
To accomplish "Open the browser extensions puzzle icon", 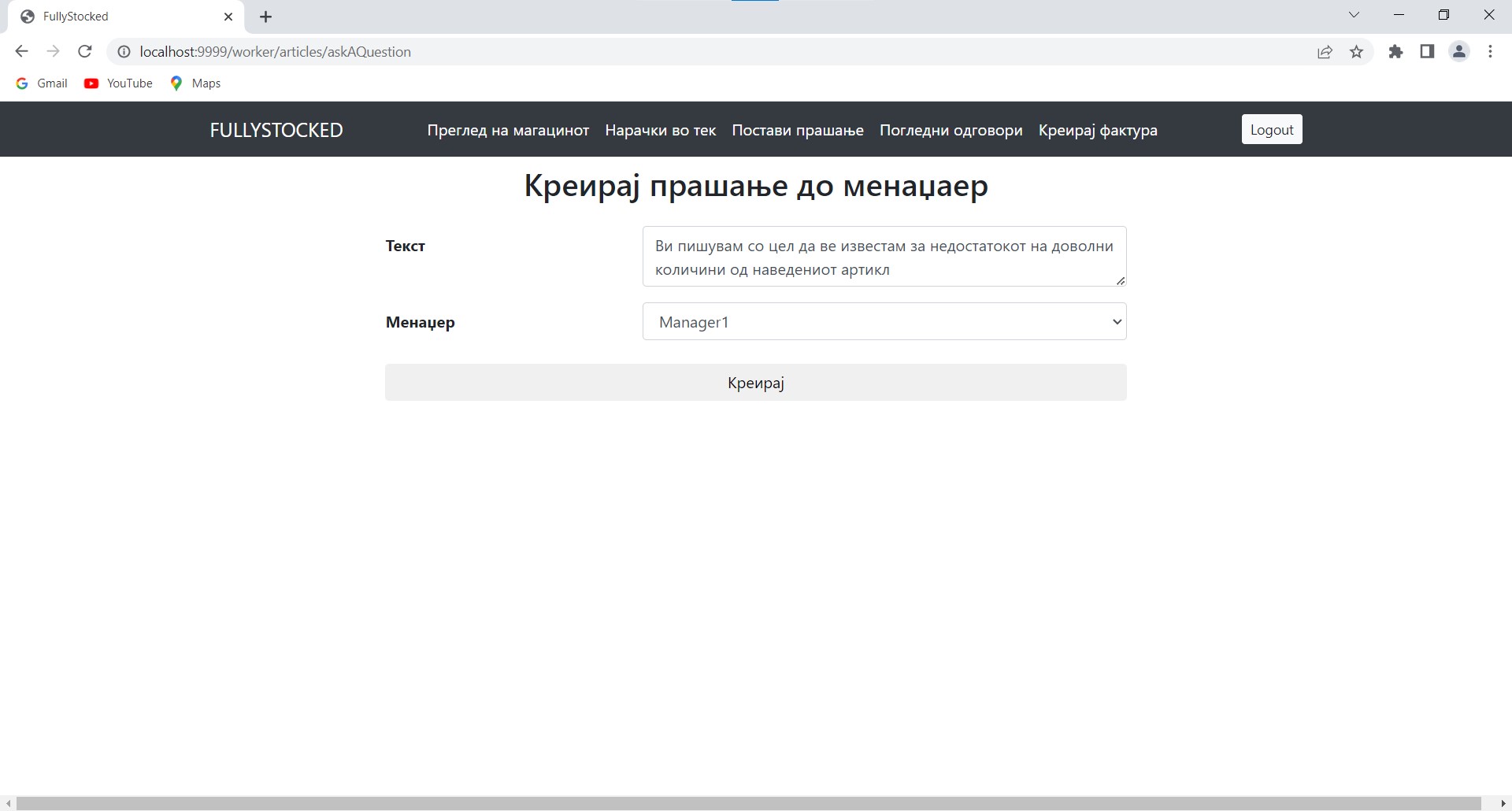I will click(1395, 52).
